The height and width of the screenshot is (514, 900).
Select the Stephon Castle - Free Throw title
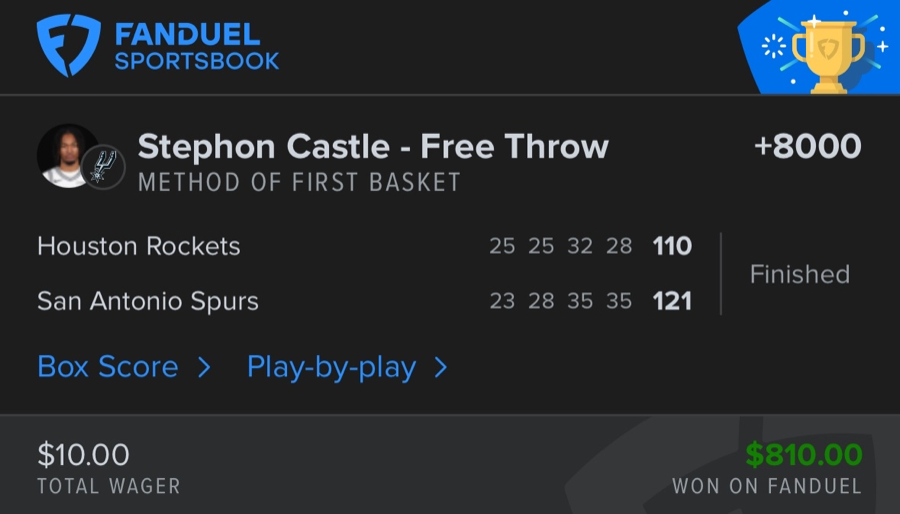coord(373,147)
